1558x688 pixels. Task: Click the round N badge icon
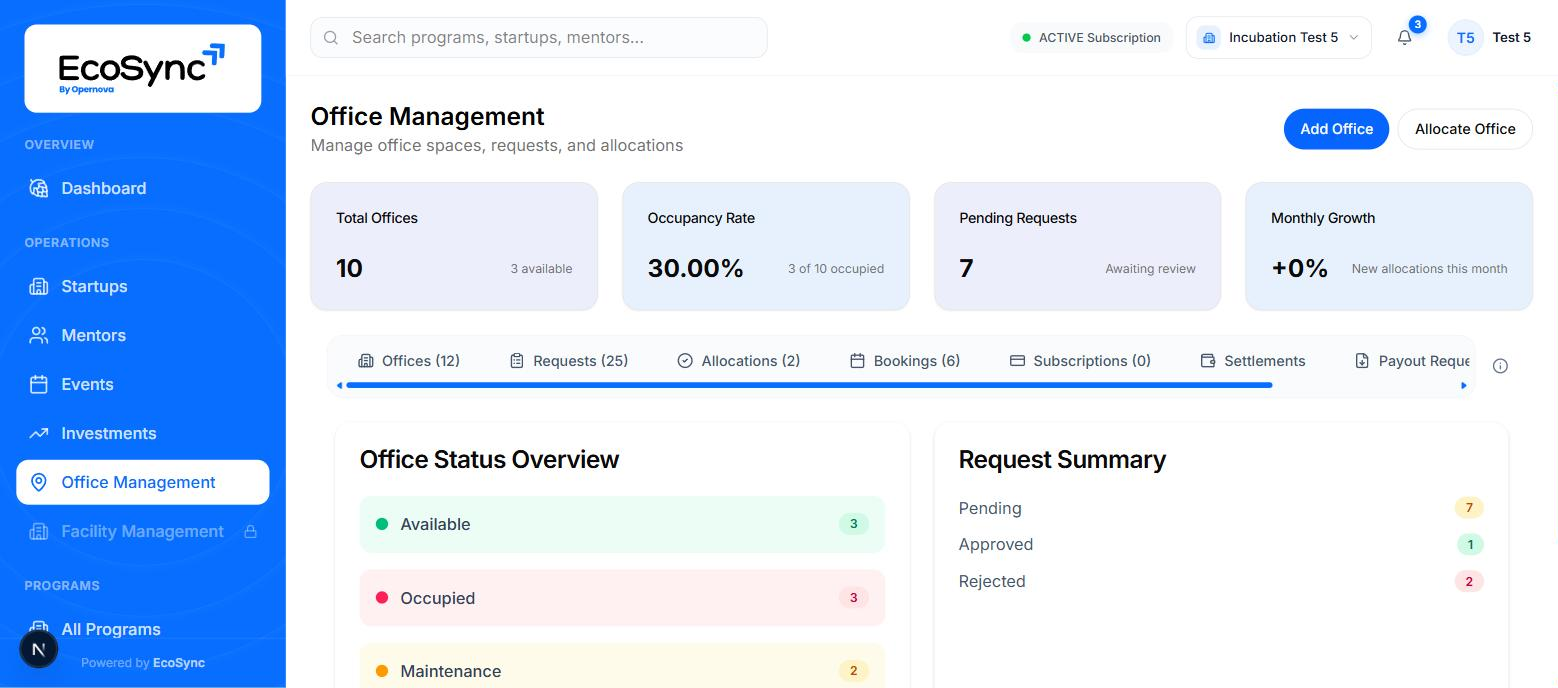pyautogui.click(x=39, y=649)
